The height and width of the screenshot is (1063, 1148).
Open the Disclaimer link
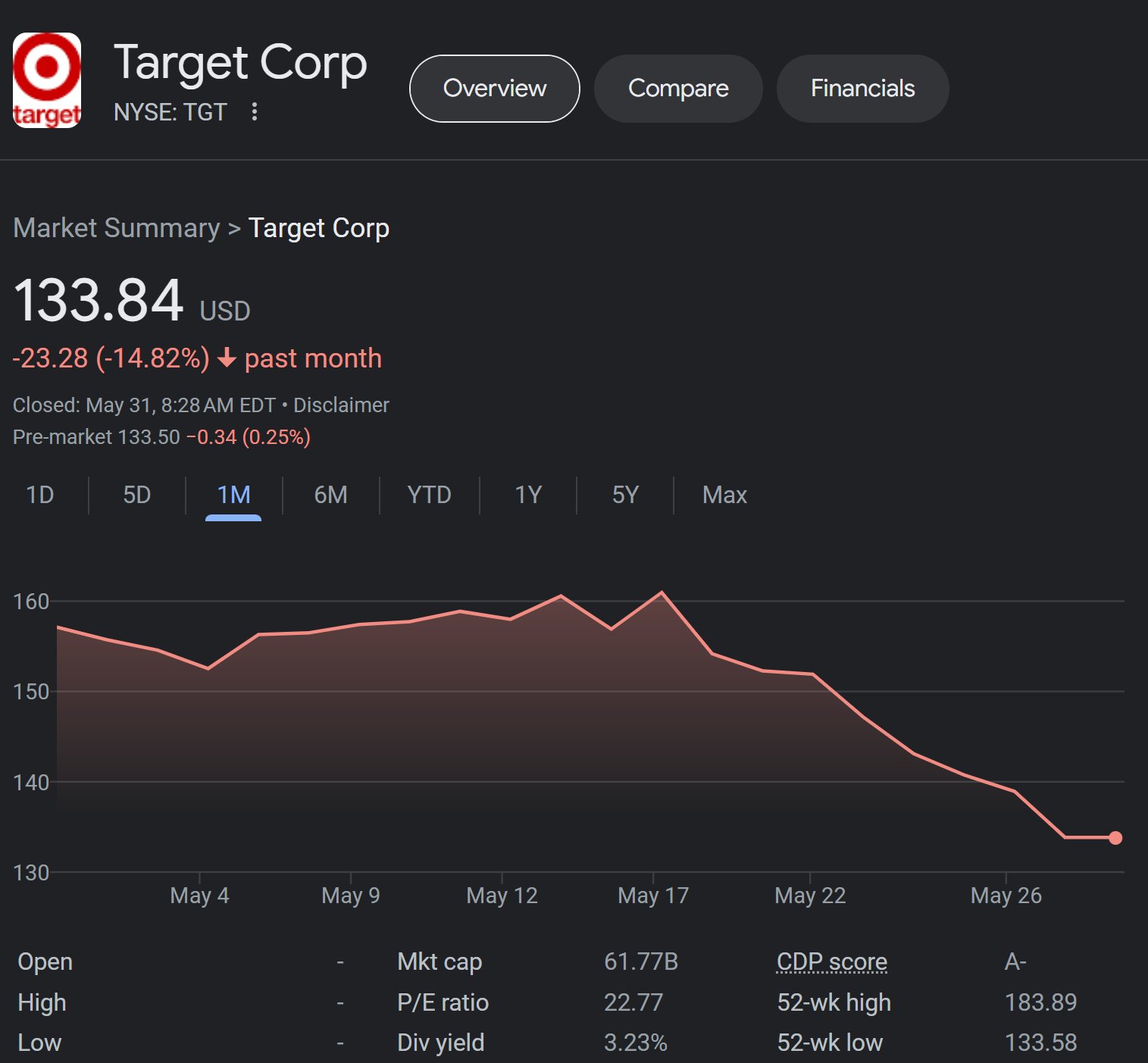click(x=341, y=405)
